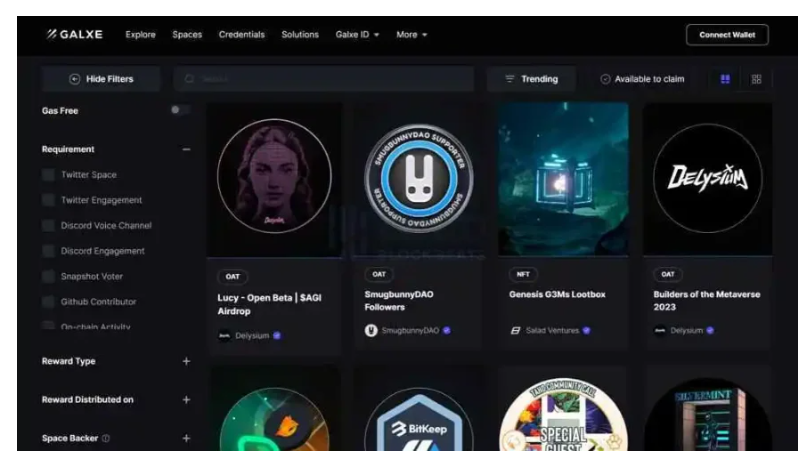Open the BitKeep badge thumbnail
The image size is (812, 462).
pyautogui.click(x=418, y=418)
